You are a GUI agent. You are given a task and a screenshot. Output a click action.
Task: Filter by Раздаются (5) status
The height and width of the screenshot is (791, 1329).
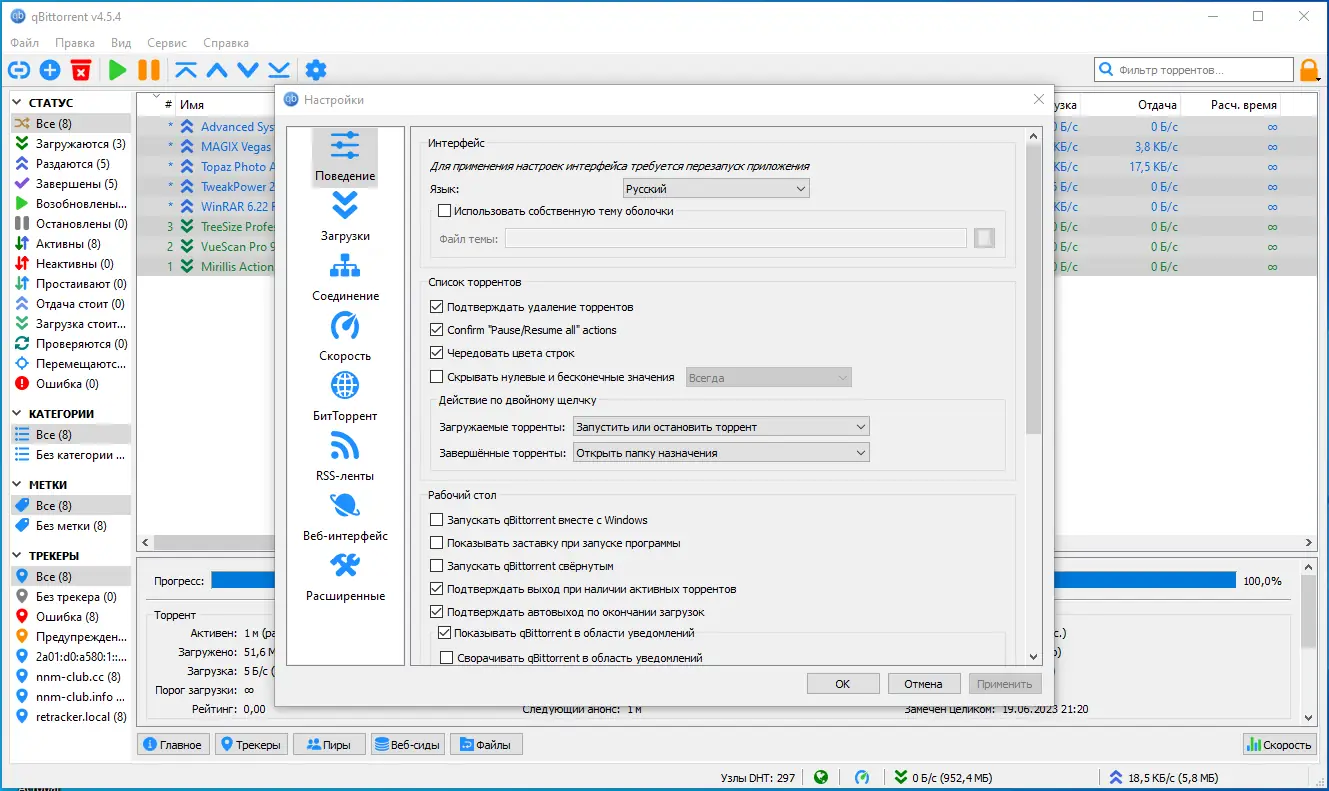click(x=71, y=164)
